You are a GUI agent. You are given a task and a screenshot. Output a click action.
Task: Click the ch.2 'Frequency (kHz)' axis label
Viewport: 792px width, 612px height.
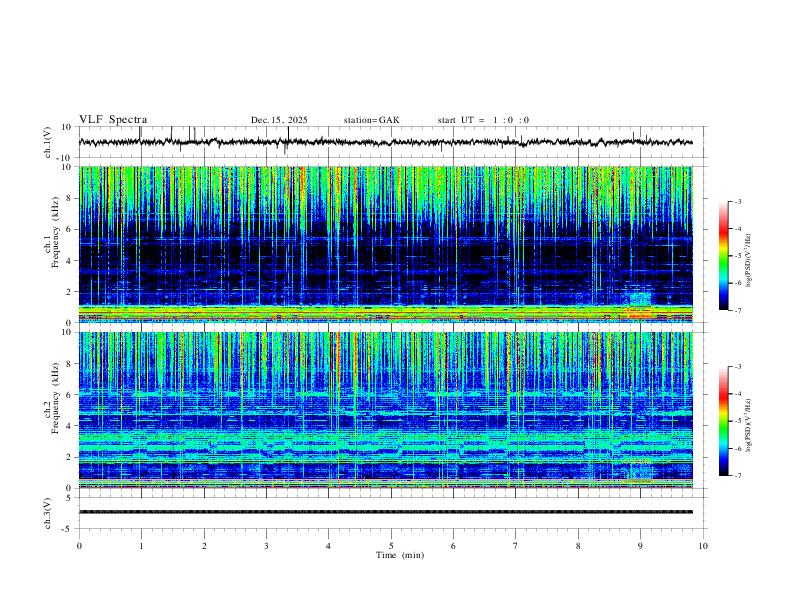[55, 398]
